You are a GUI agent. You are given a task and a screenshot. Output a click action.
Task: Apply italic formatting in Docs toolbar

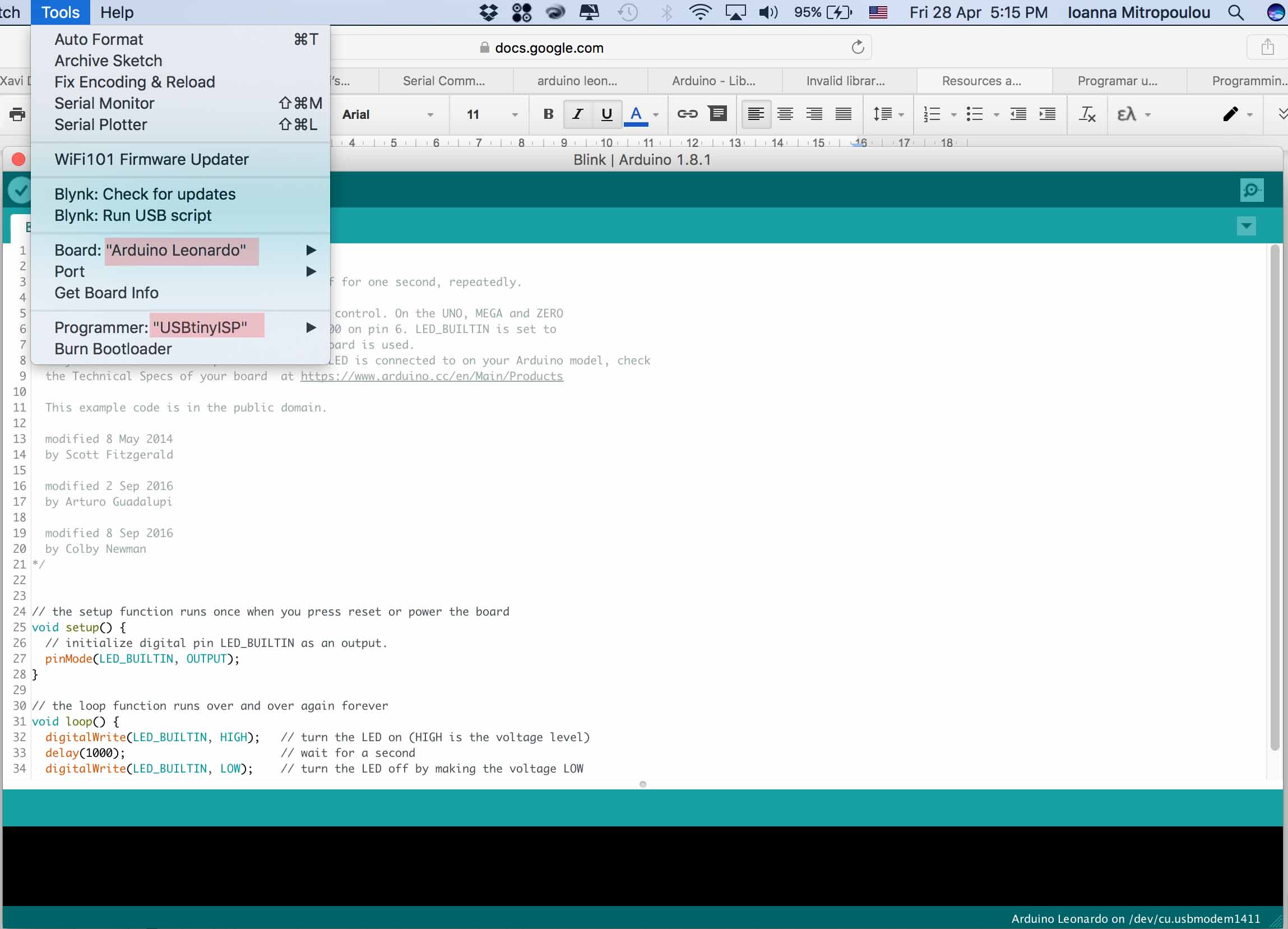pyautogui.click(x=577, y=114)
